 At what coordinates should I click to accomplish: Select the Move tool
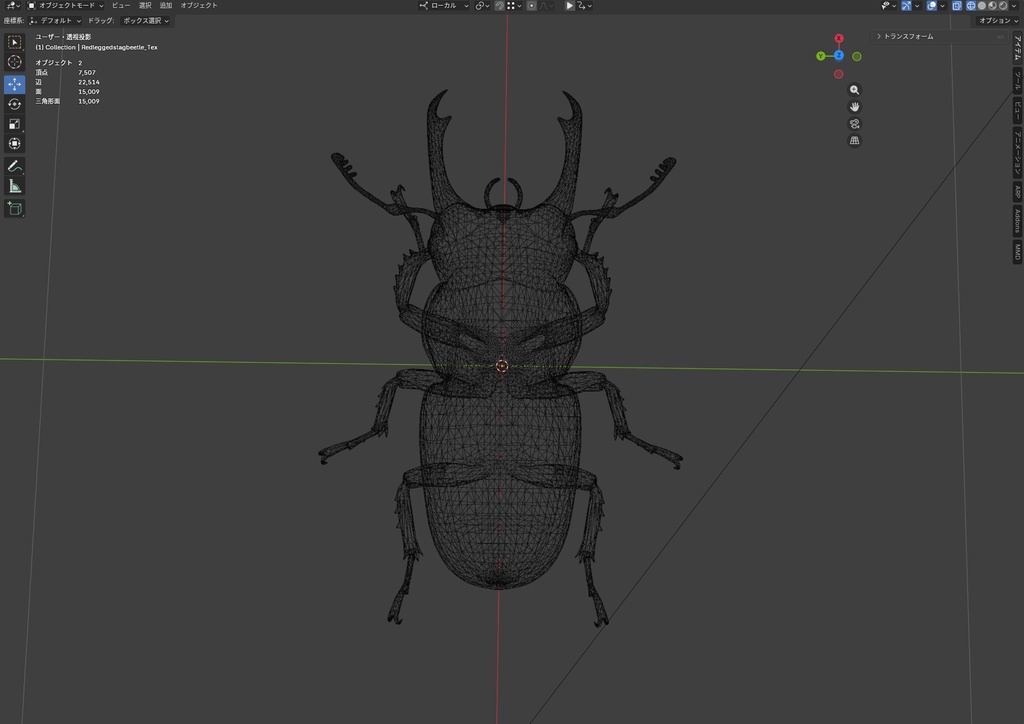tap(14, 84)
